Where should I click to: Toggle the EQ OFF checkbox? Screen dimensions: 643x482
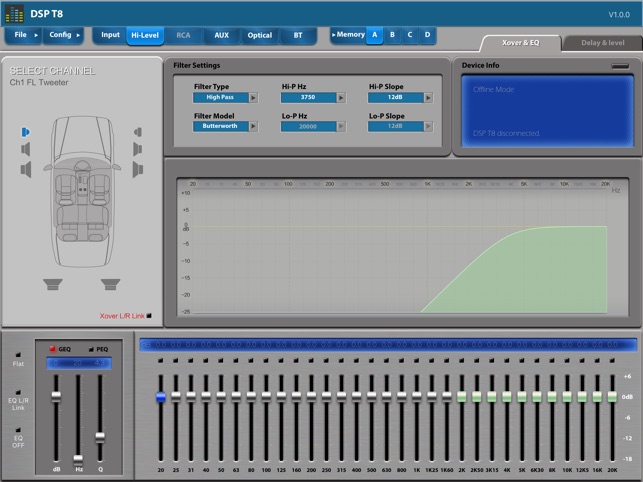(x=18, y=430)
